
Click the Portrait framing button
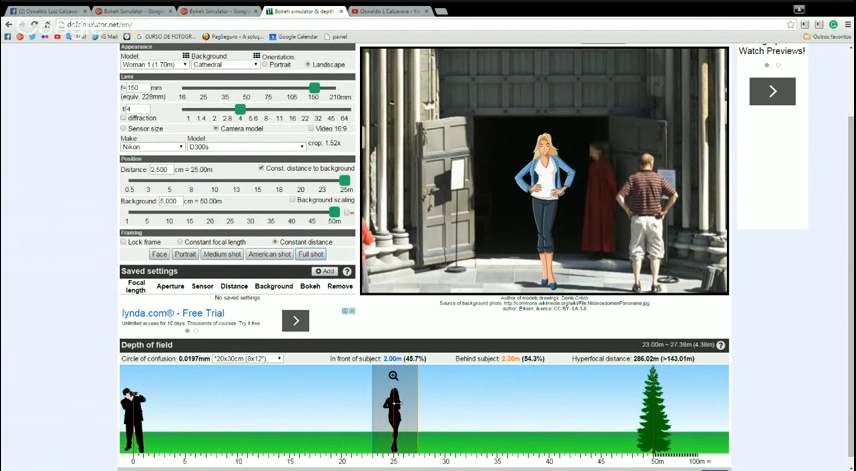click(x=185, y=254)
